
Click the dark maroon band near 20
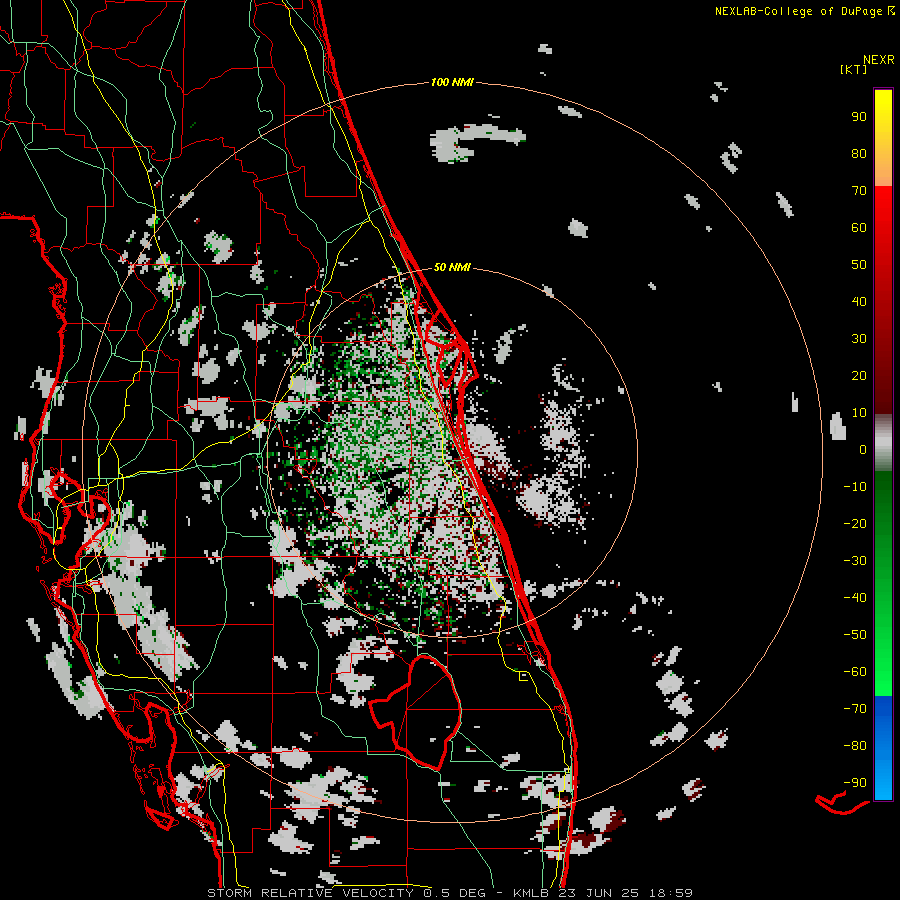pos(883,379)
